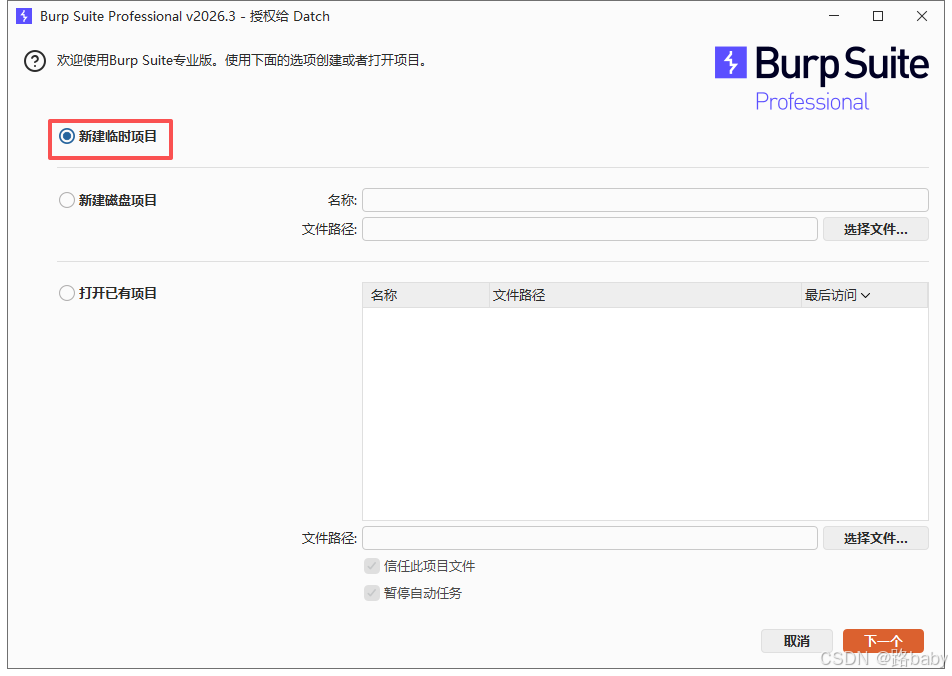Viewport: 952px width, 676px height.
Task: Select the 新建临时项目 radio button
Action: (x=67, y=137)
